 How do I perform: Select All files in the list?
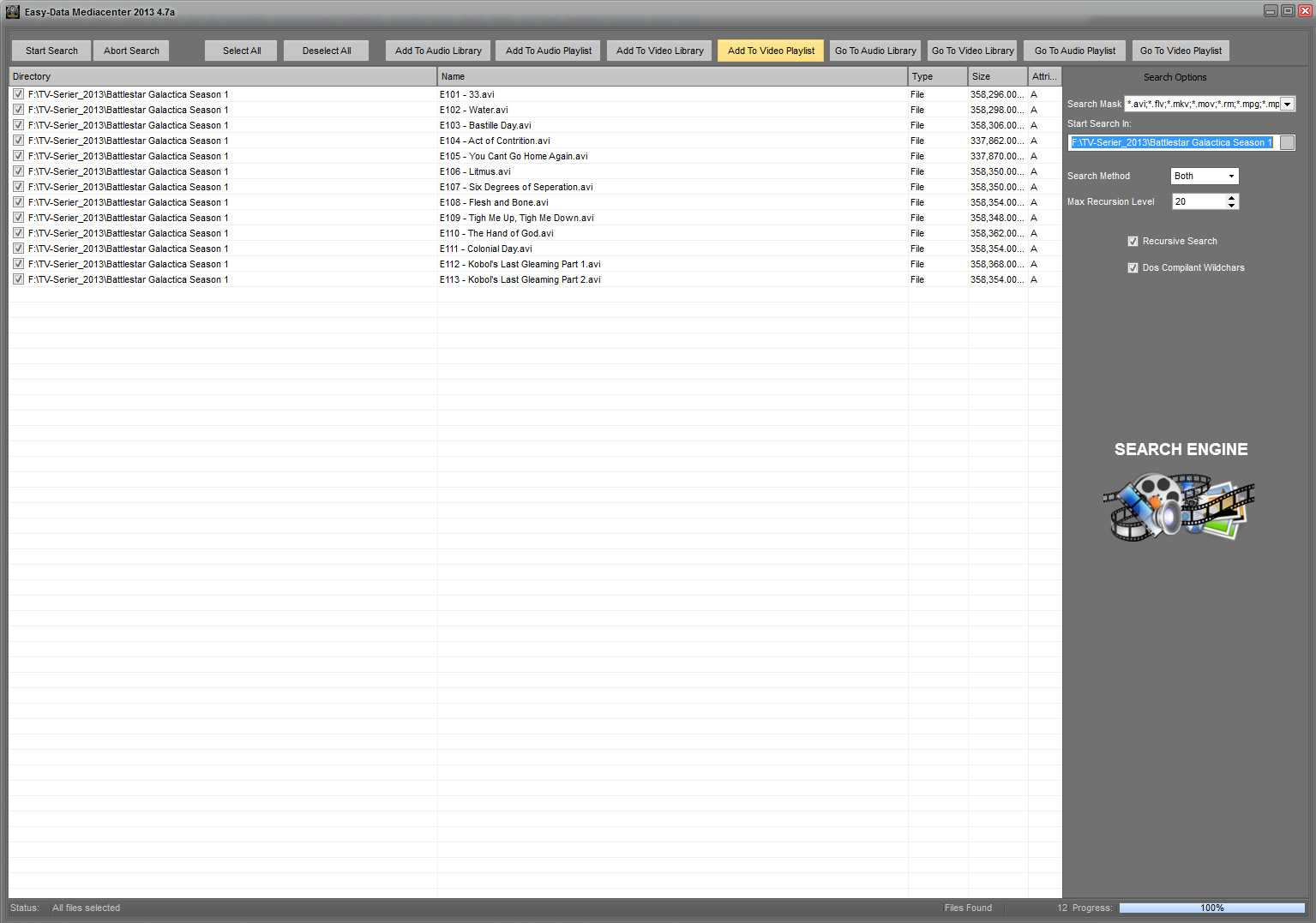[241, 51]
